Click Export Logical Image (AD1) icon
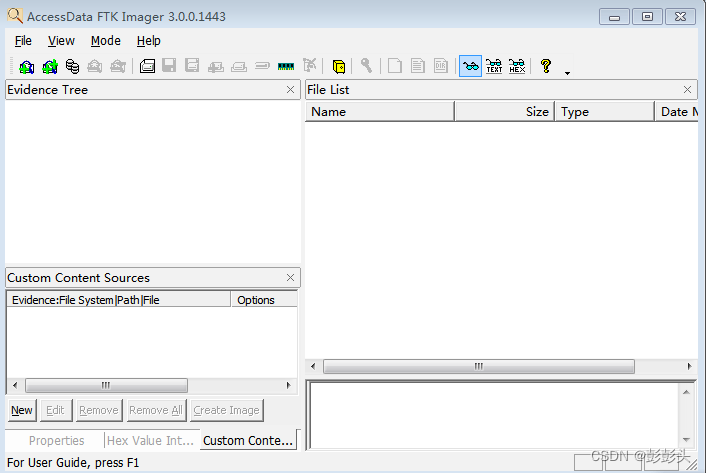 [x=192, y=66]
